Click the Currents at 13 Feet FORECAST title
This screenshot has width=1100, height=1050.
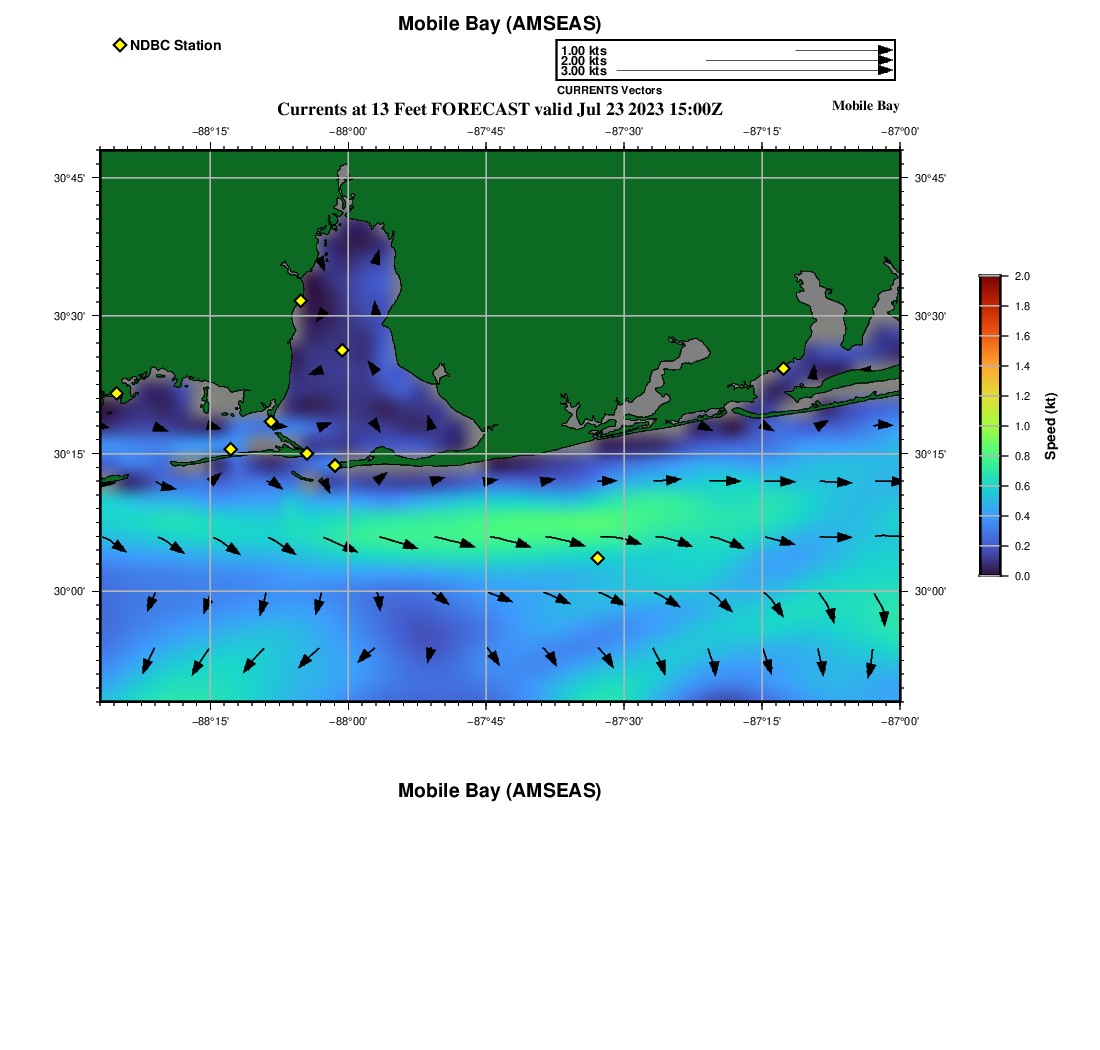499,109
